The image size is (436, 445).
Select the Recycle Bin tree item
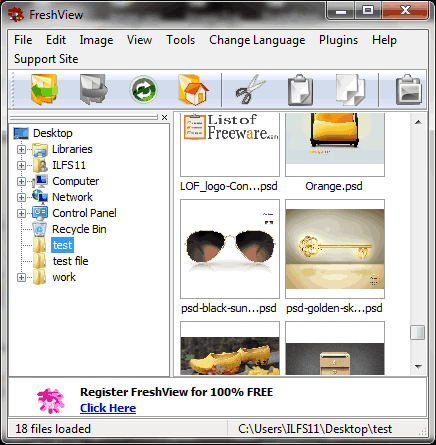79,229
